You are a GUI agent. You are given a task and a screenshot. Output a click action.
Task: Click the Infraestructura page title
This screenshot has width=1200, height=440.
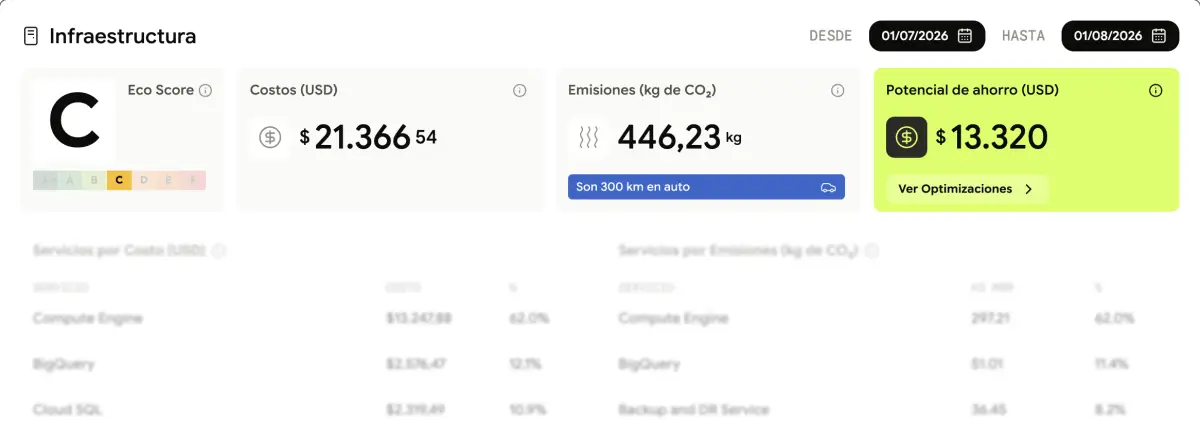click(123, 37)
